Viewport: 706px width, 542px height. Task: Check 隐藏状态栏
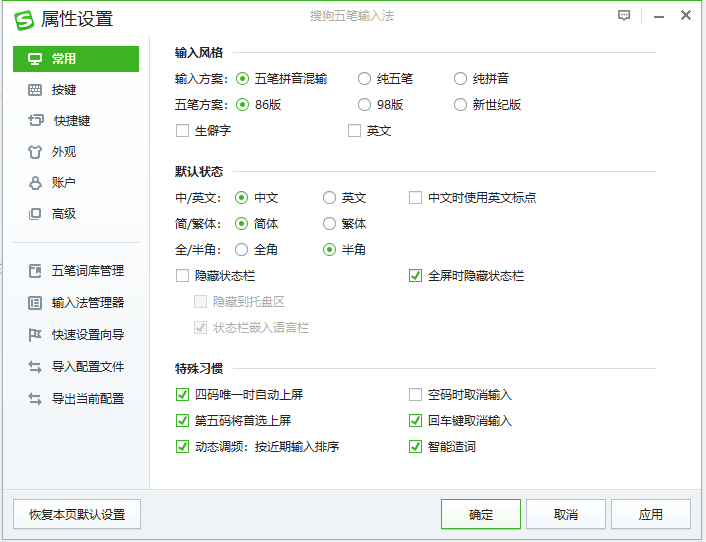(x=182, y=276)
